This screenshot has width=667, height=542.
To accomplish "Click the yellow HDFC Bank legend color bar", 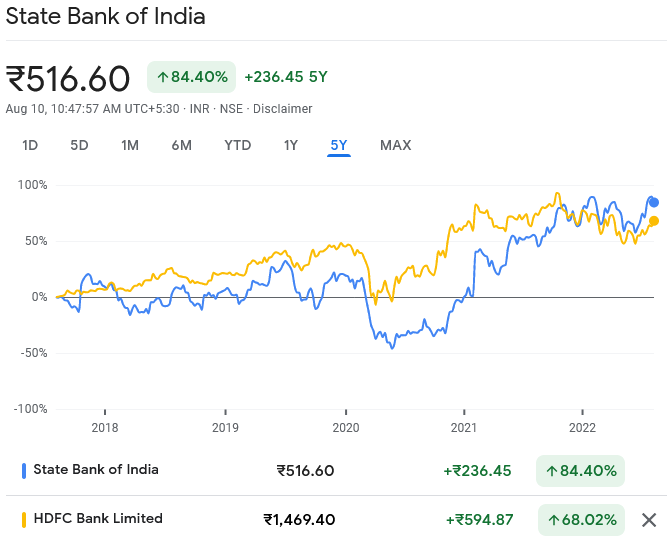I will pos(24,520).
